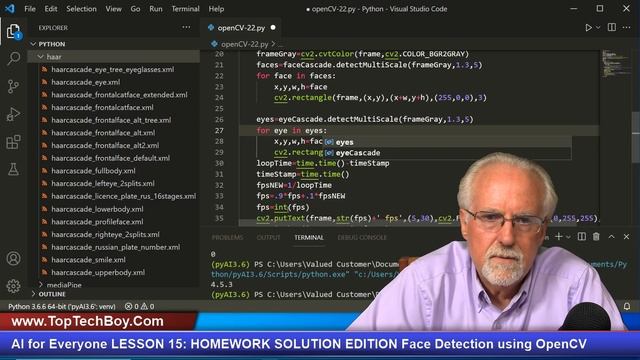Open the Extensions view

point(13,142)
